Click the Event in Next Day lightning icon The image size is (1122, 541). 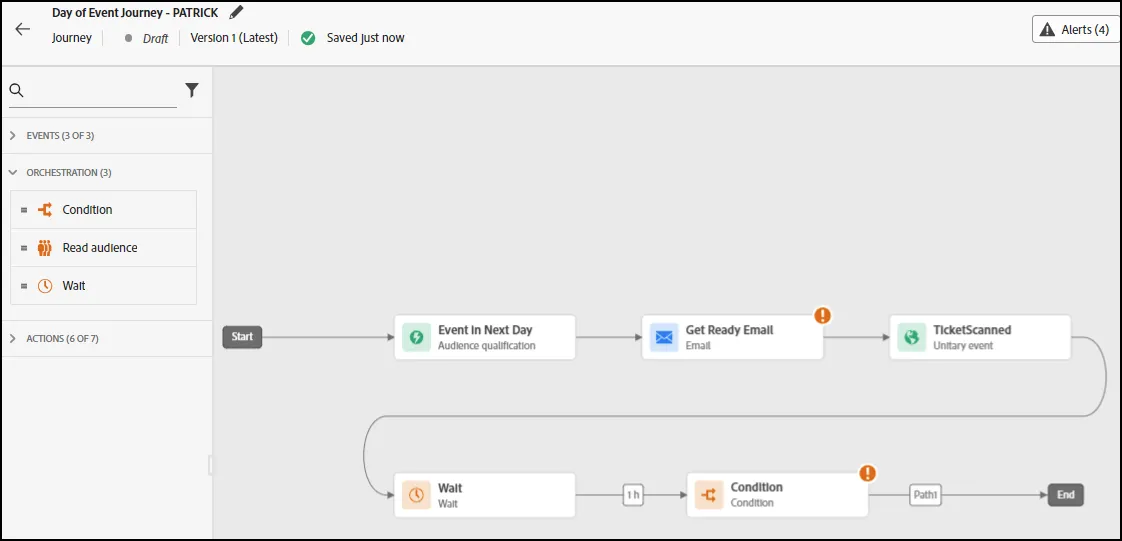416,337
